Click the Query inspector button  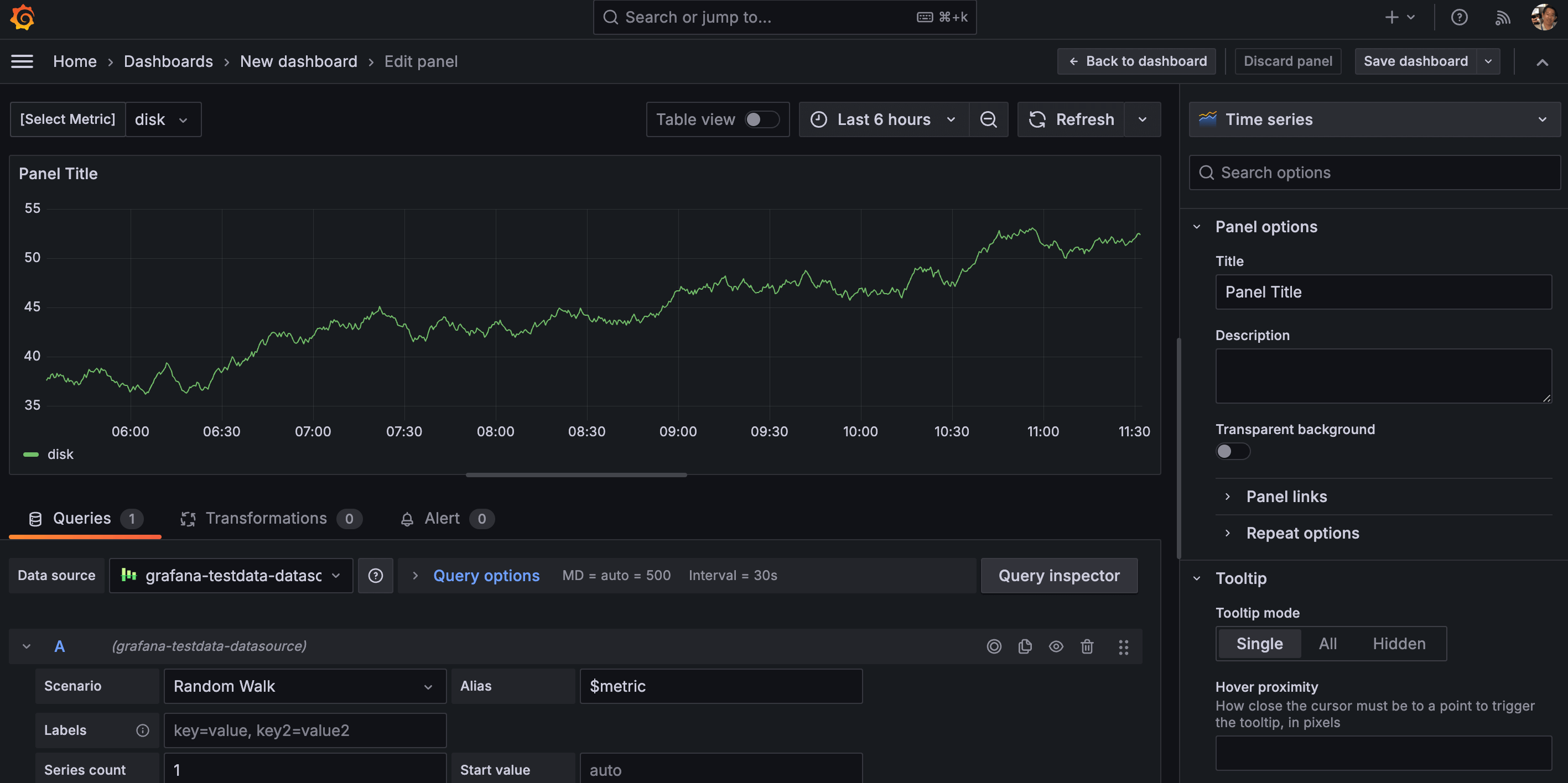point(1058,576)
